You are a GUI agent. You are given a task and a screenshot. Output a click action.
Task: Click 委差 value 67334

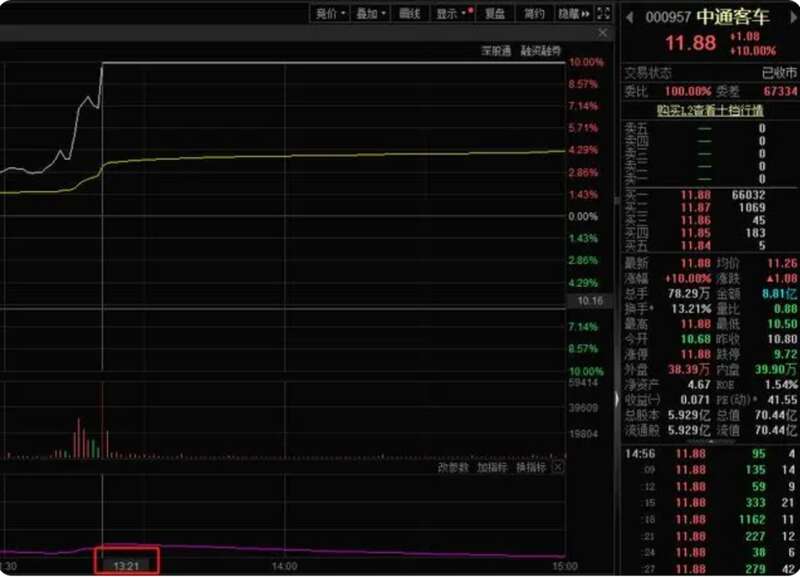coord(780,91)
